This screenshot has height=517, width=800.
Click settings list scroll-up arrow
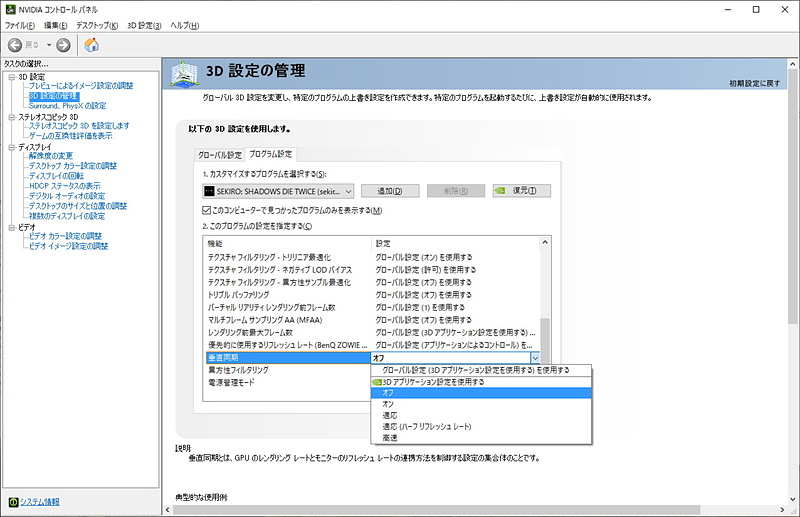545,242
